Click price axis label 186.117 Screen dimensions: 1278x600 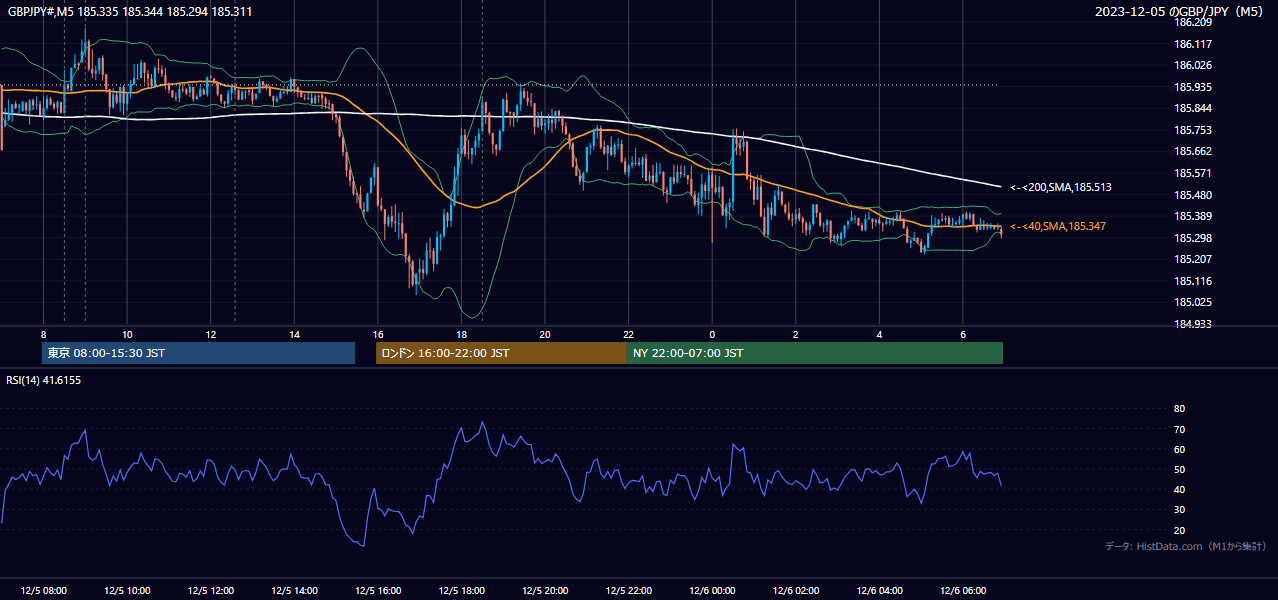click(x=1193, y=45)
